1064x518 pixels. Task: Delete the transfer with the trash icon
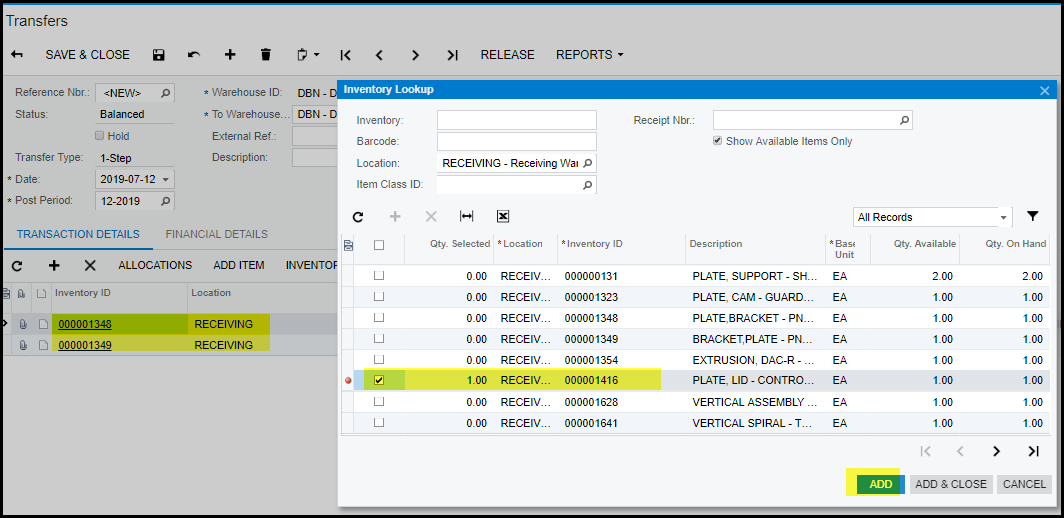265,55
